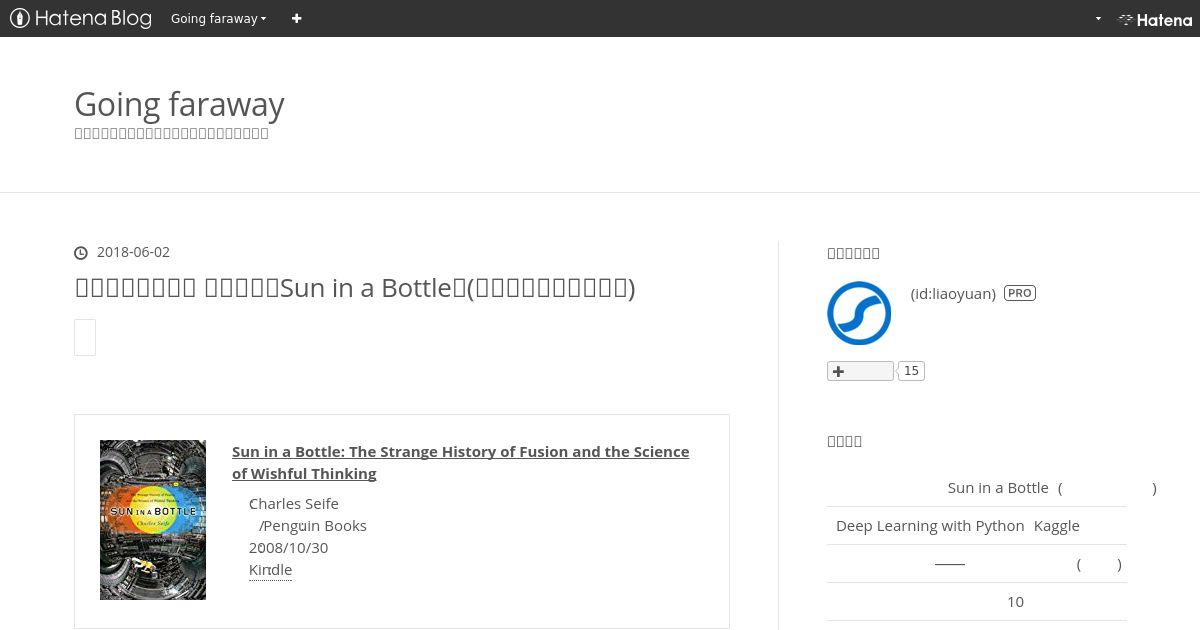Open the user account dropdown arrow
This screenshot has width=1200, height=630.
click(1098, 18)
